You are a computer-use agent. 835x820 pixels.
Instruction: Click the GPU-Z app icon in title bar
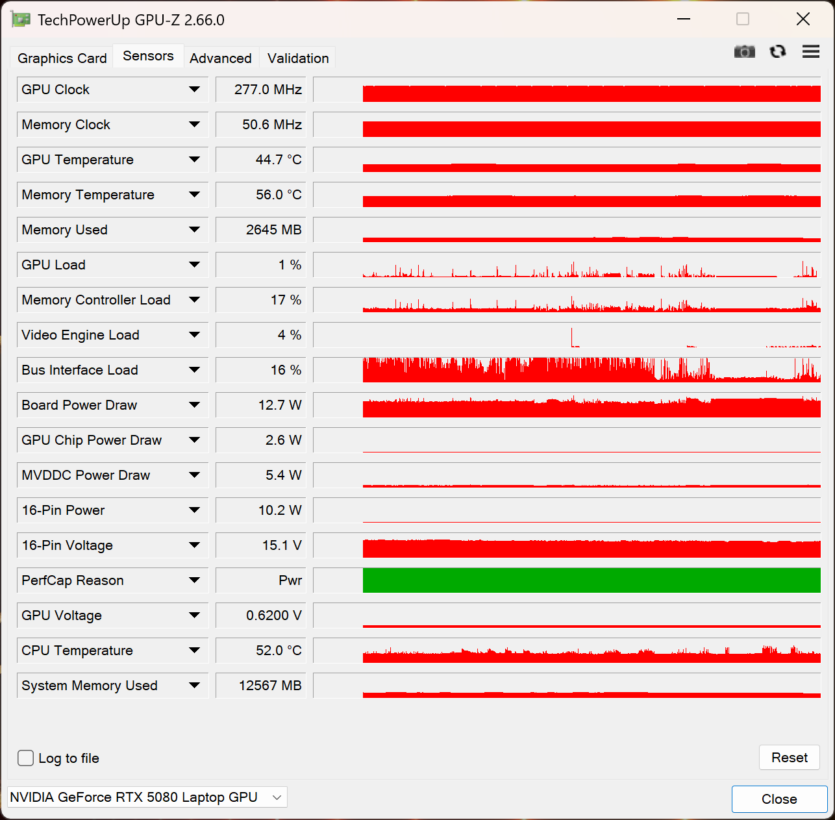click(21, 20)
